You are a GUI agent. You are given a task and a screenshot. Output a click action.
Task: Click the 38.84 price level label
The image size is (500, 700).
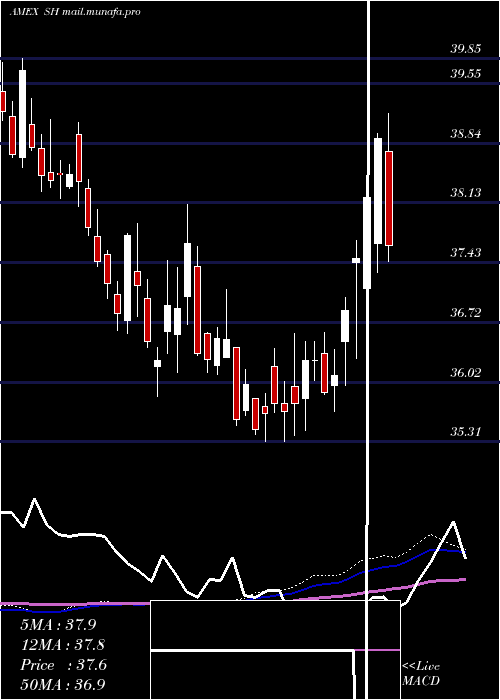pyautogui.click(x=465, y=133)
